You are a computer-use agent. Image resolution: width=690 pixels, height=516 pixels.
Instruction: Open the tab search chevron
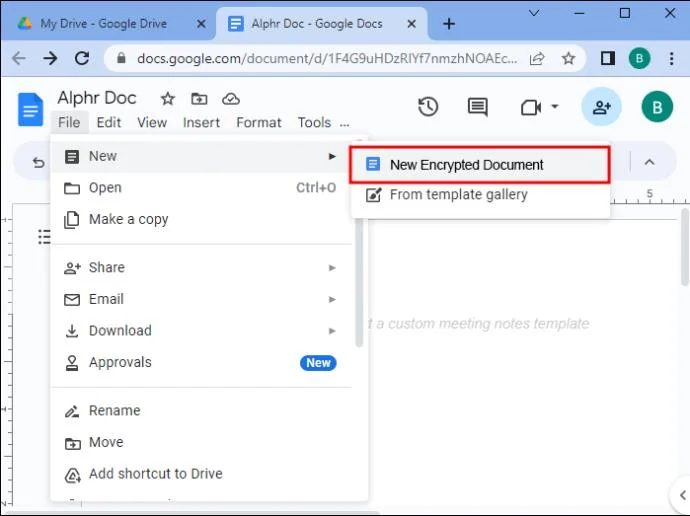534,13
